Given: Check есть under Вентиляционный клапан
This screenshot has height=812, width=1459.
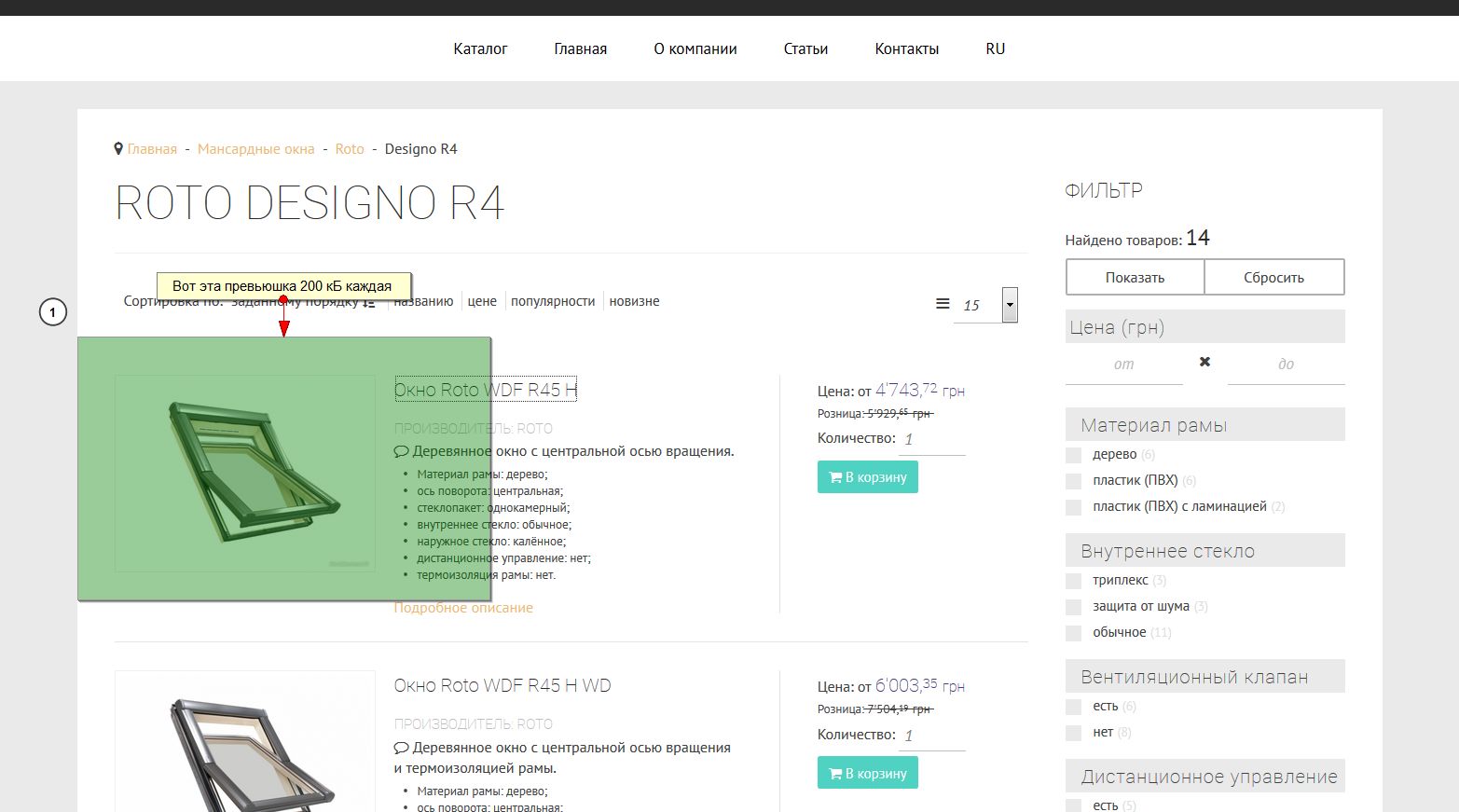Looking at the screenshot, I should click(1074, 707).
